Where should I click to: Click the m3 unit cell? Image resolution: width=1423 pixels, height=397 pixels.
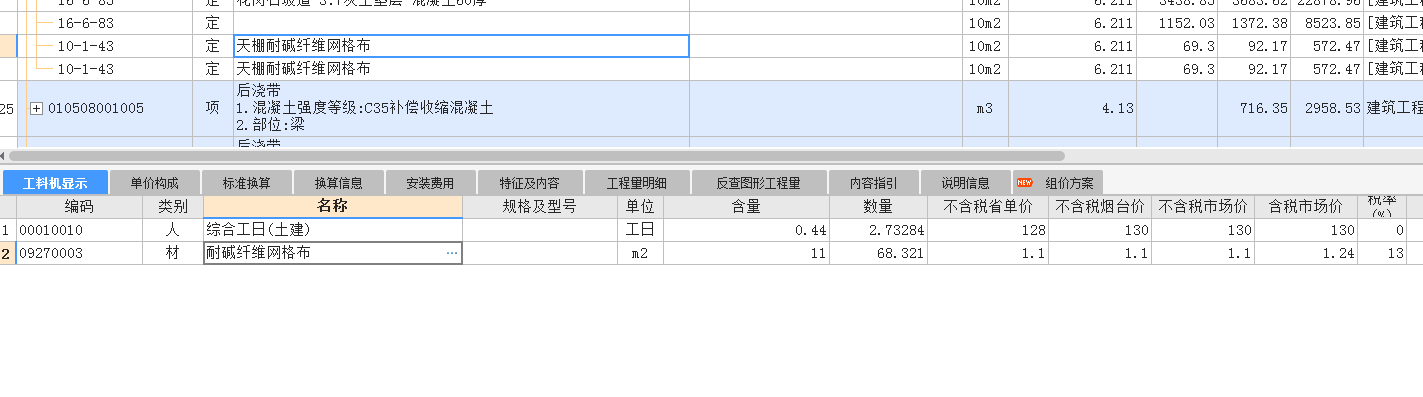985,109
